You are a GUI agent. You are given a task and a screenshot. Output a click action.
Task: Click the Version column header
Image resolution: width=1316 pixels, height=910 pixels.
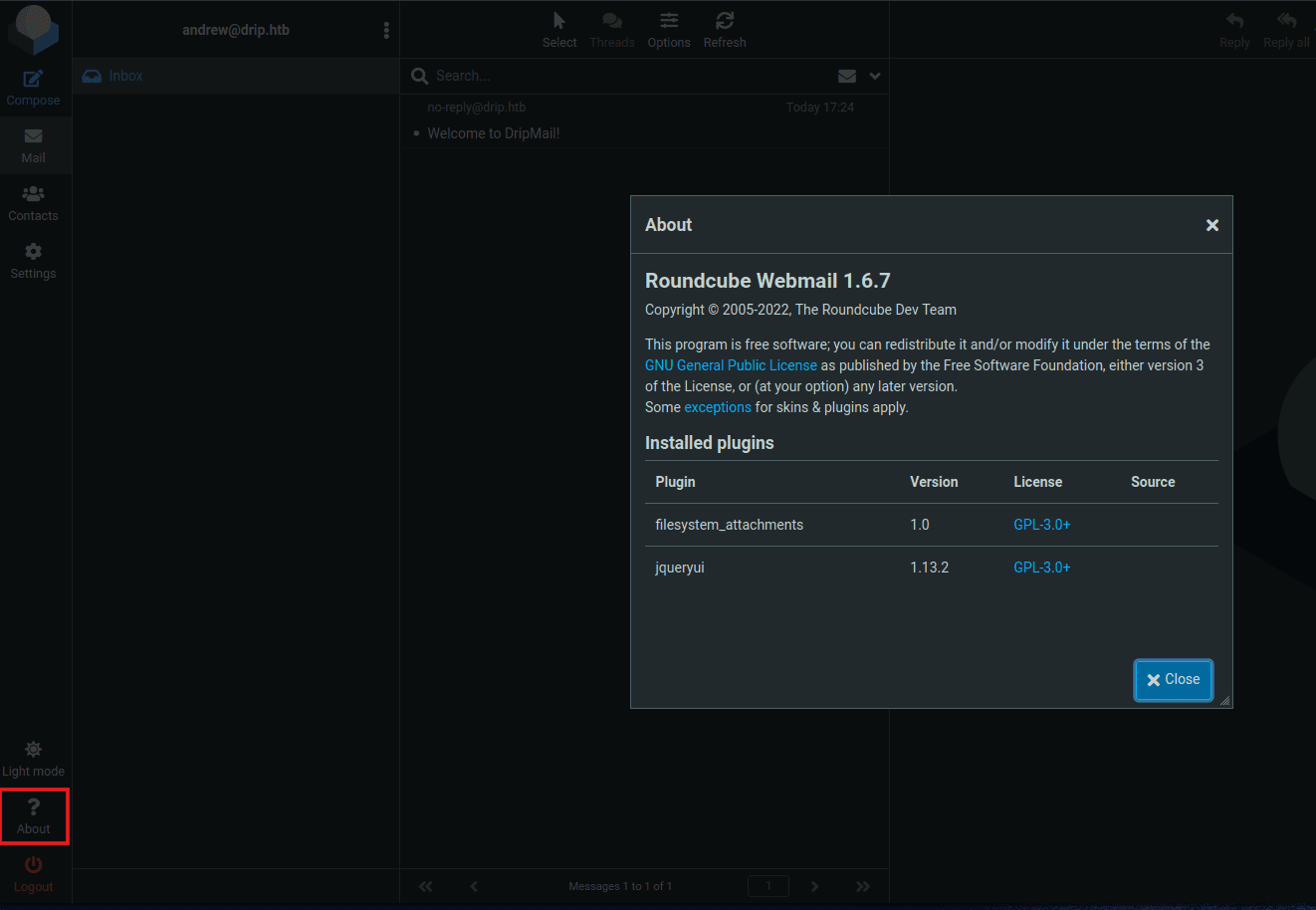pos(934,482)
